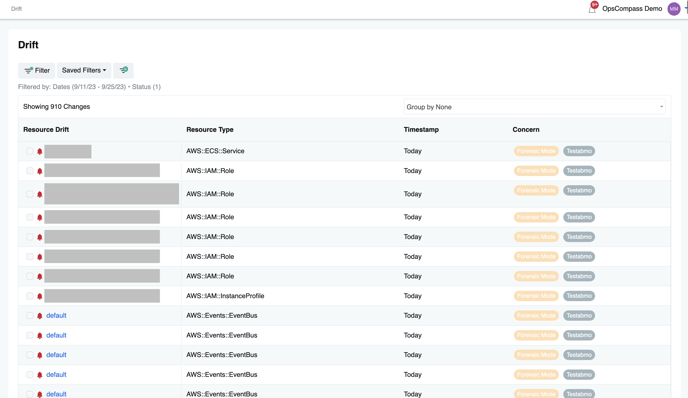Image resolution: width=688 pixels, height=398 pixels.
Task: Click Testabmo tag in the ECS::Service row
Action: pos(579,151)
